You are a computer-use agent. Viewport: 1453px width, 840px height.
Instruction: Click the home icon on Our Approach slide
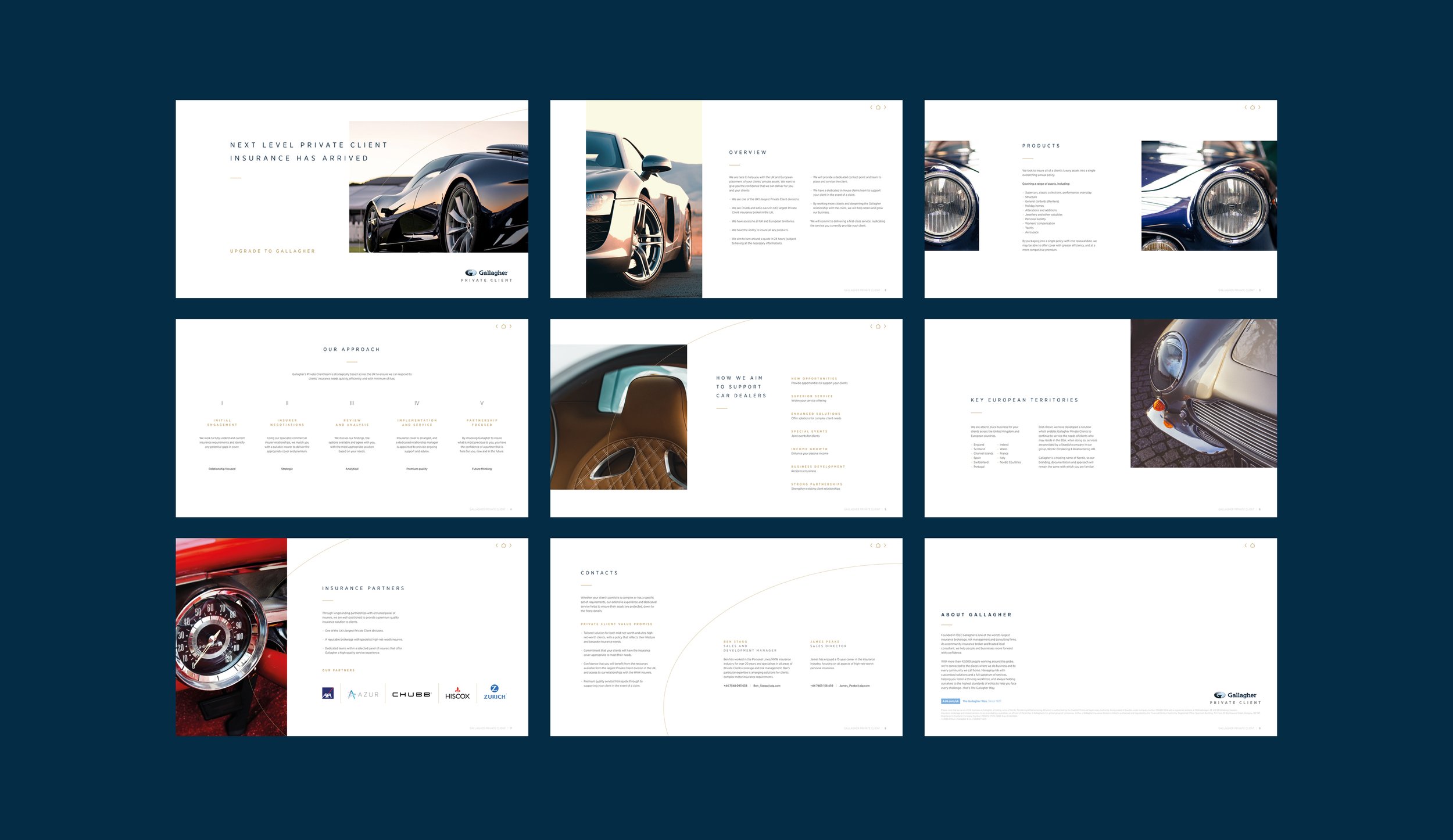(x=503, y=326)
